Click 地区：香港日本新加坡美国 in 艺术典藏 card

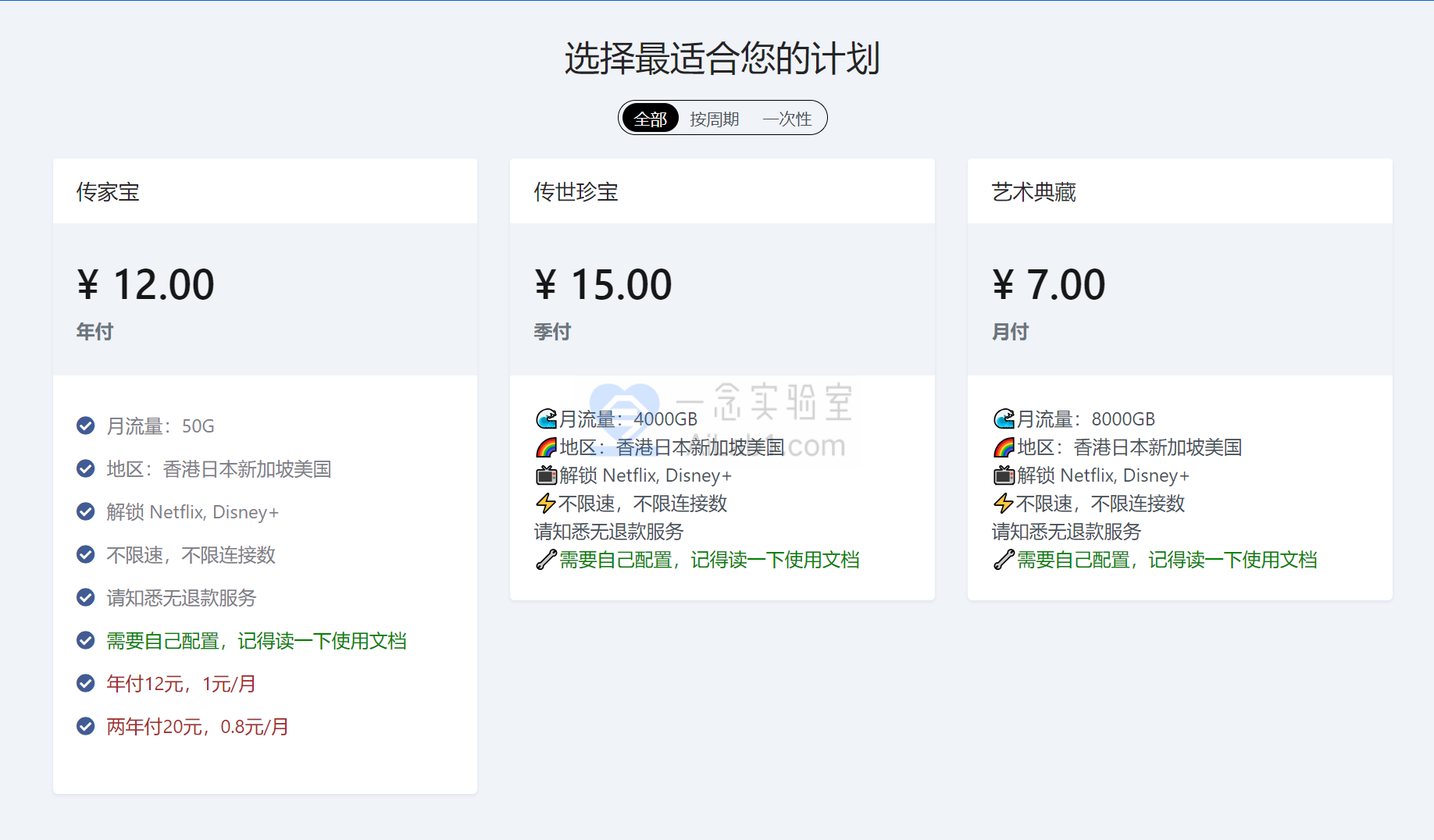click(x=1129, y=447)
